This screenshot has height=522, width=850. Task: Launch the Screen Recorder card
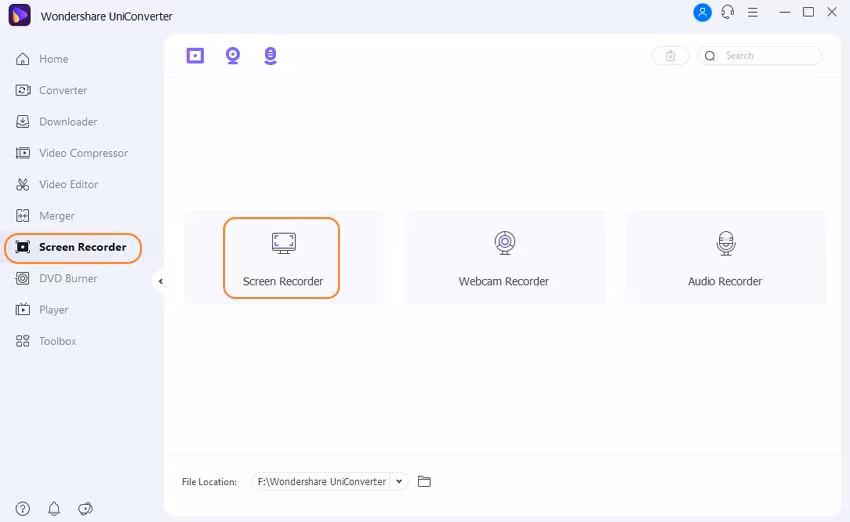tap(282, 258)
